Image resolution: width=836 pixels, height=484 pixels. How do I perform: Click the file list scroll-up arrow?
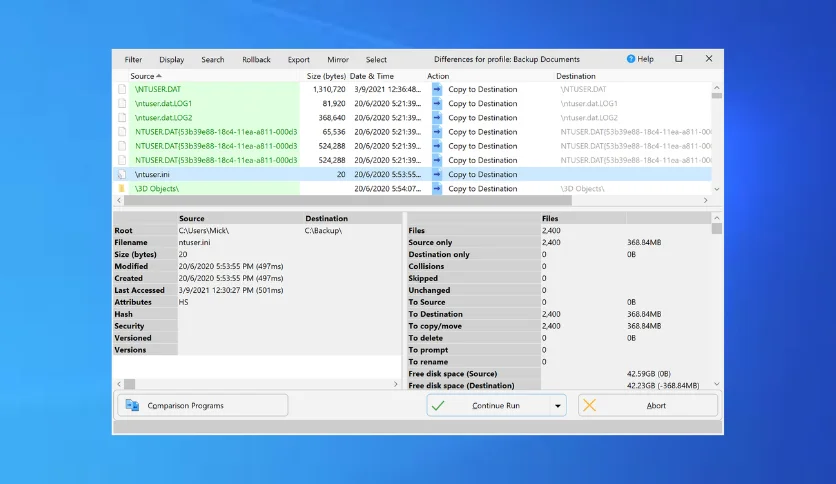click(717, 87)
